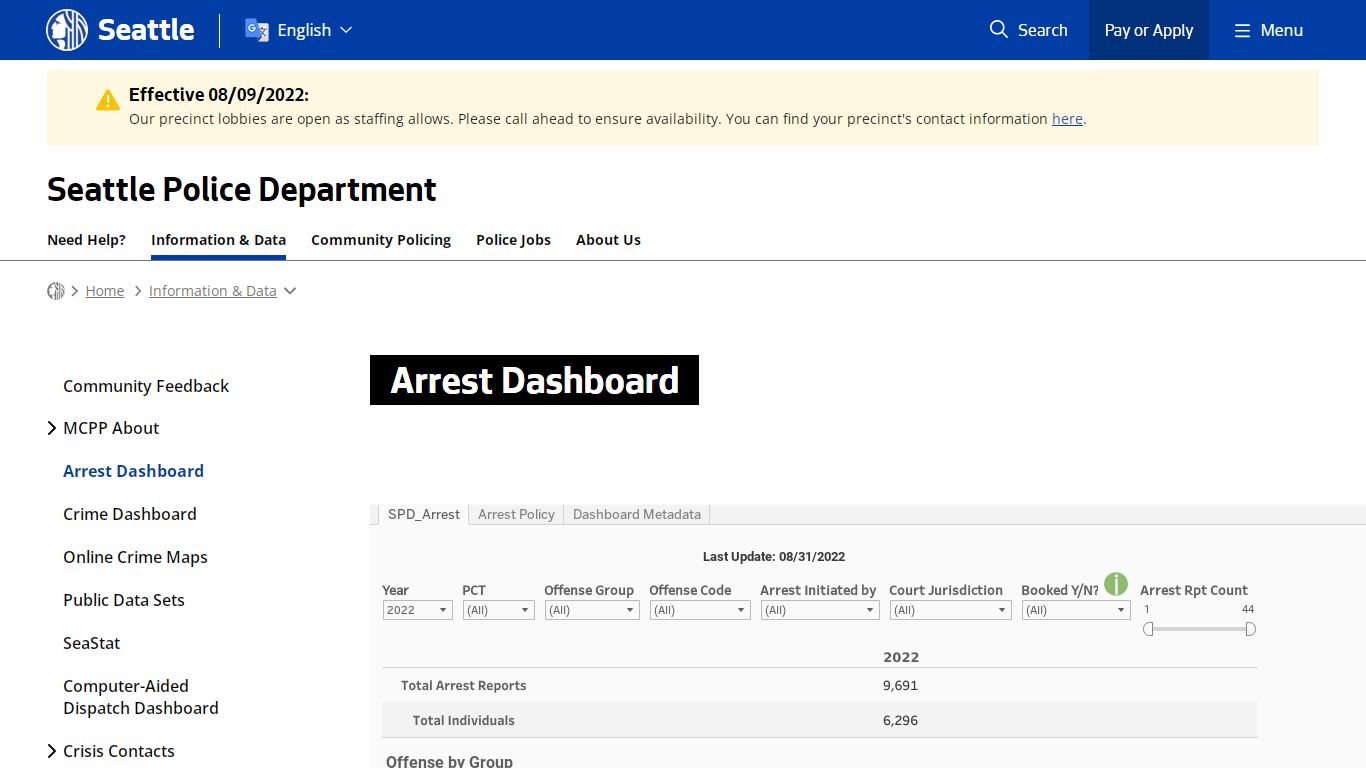Open the Offense Group filter dropdown
Image resolution: width=1366 pixels, height=768 pixels.
tap(592, 610)
